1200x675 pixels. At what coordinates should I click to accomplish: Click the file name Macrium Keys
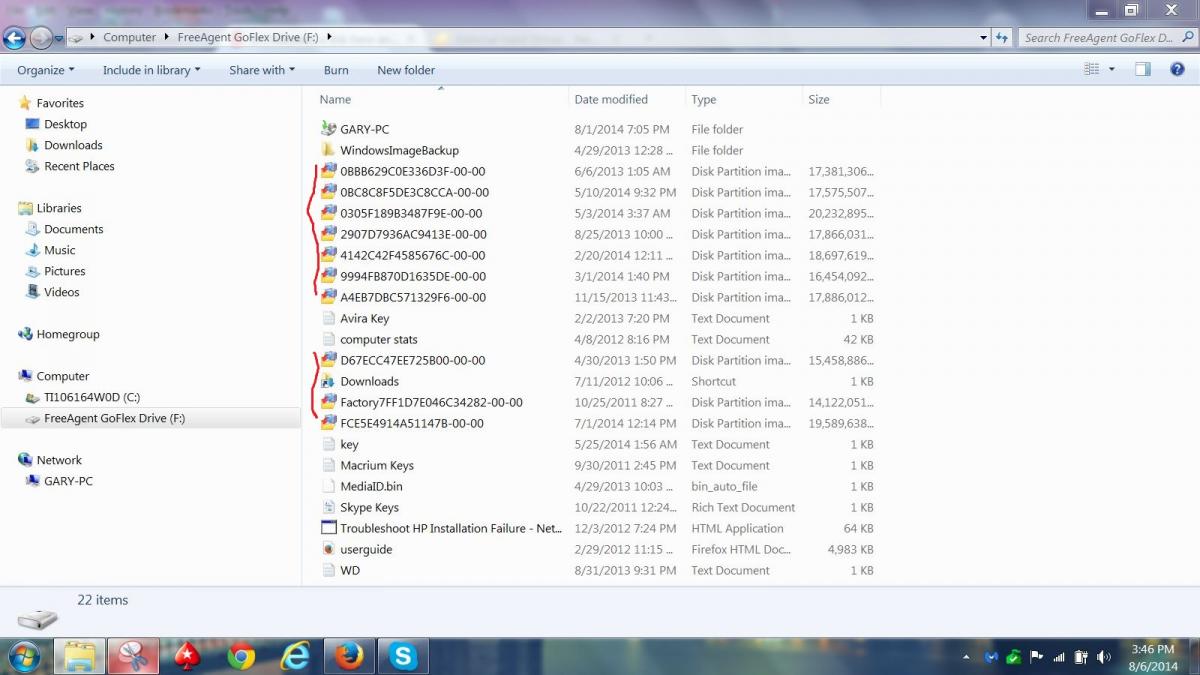(x=377, y=465)
